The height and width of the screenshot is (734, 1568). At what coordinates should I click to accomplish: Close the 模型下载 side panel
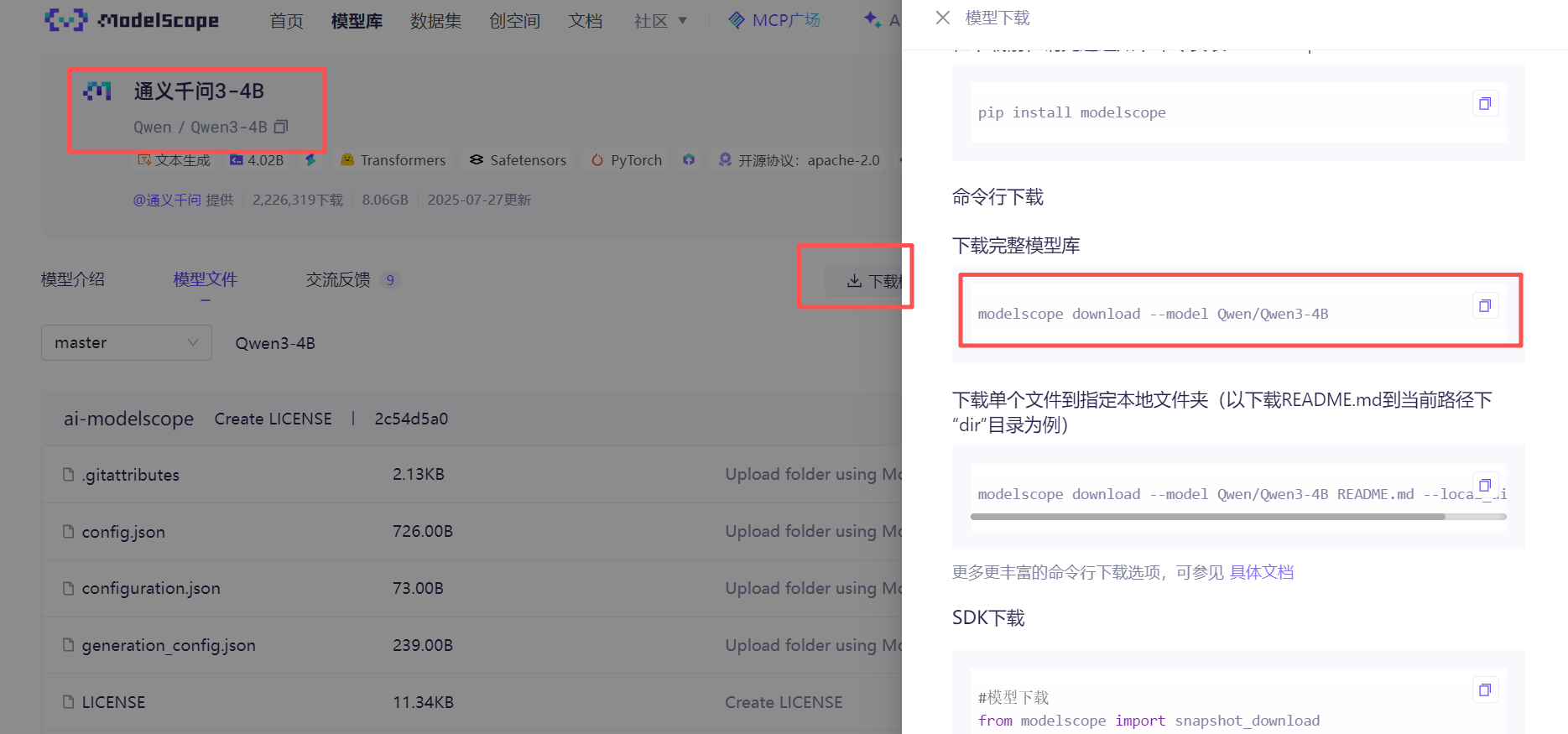coord(943,18)
